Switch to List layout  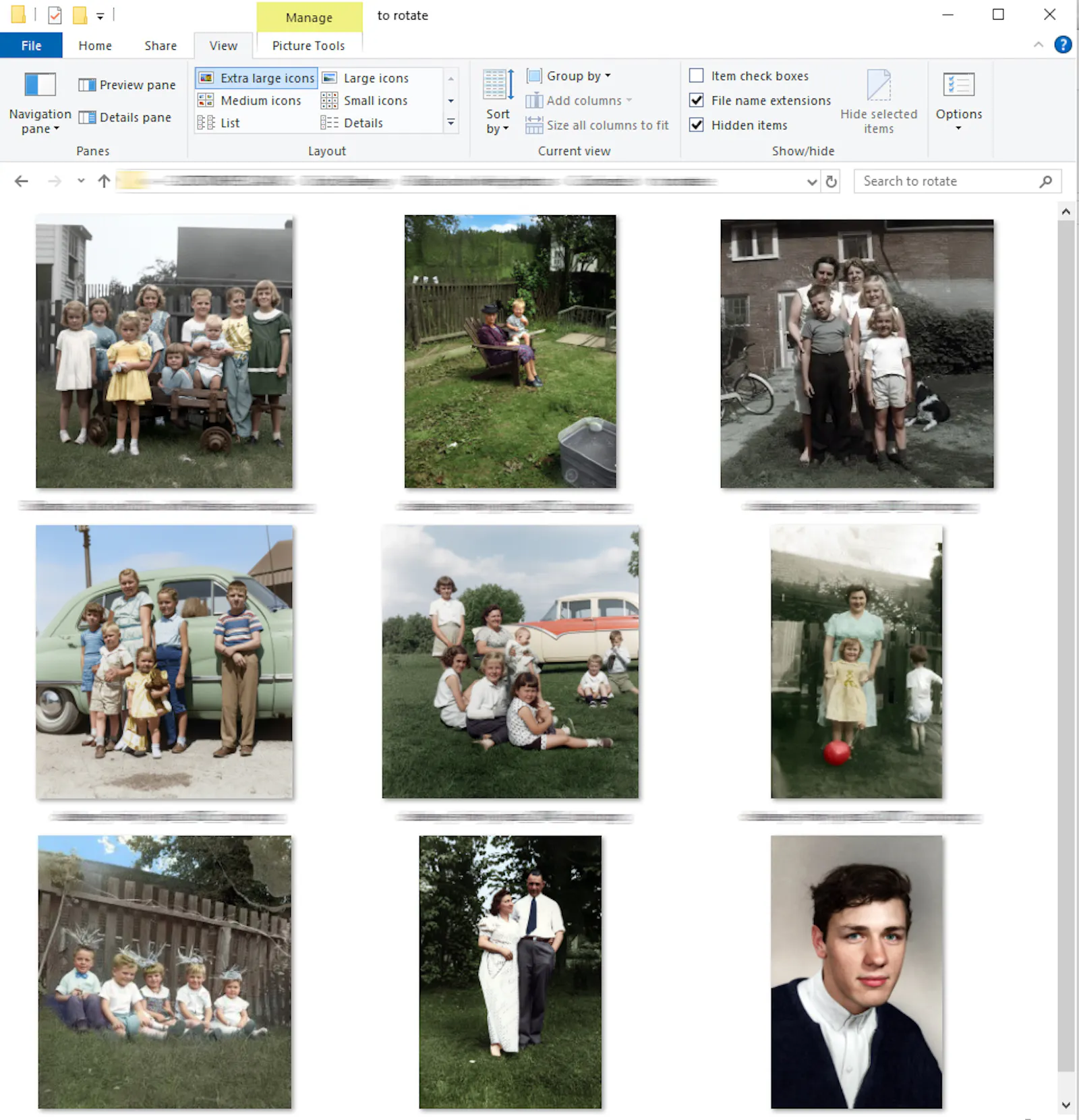(218, 123)
